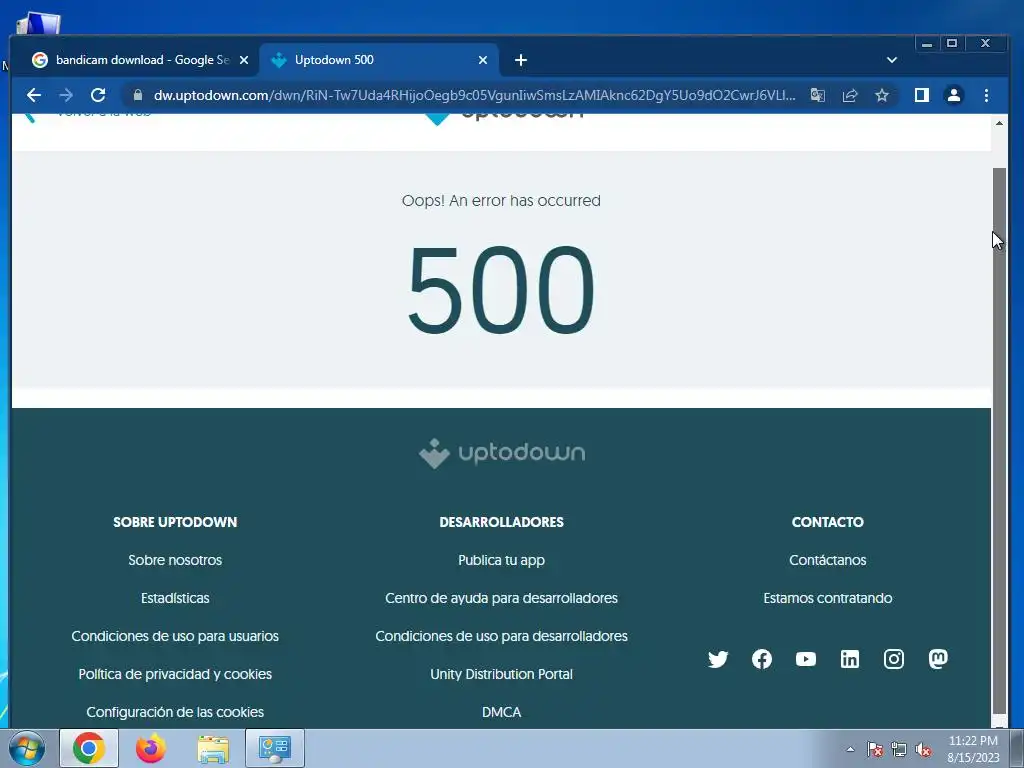This screenshot has height=768, width=1024.
Task: Show hidden system tray icons
Action: tap(850, 749)
